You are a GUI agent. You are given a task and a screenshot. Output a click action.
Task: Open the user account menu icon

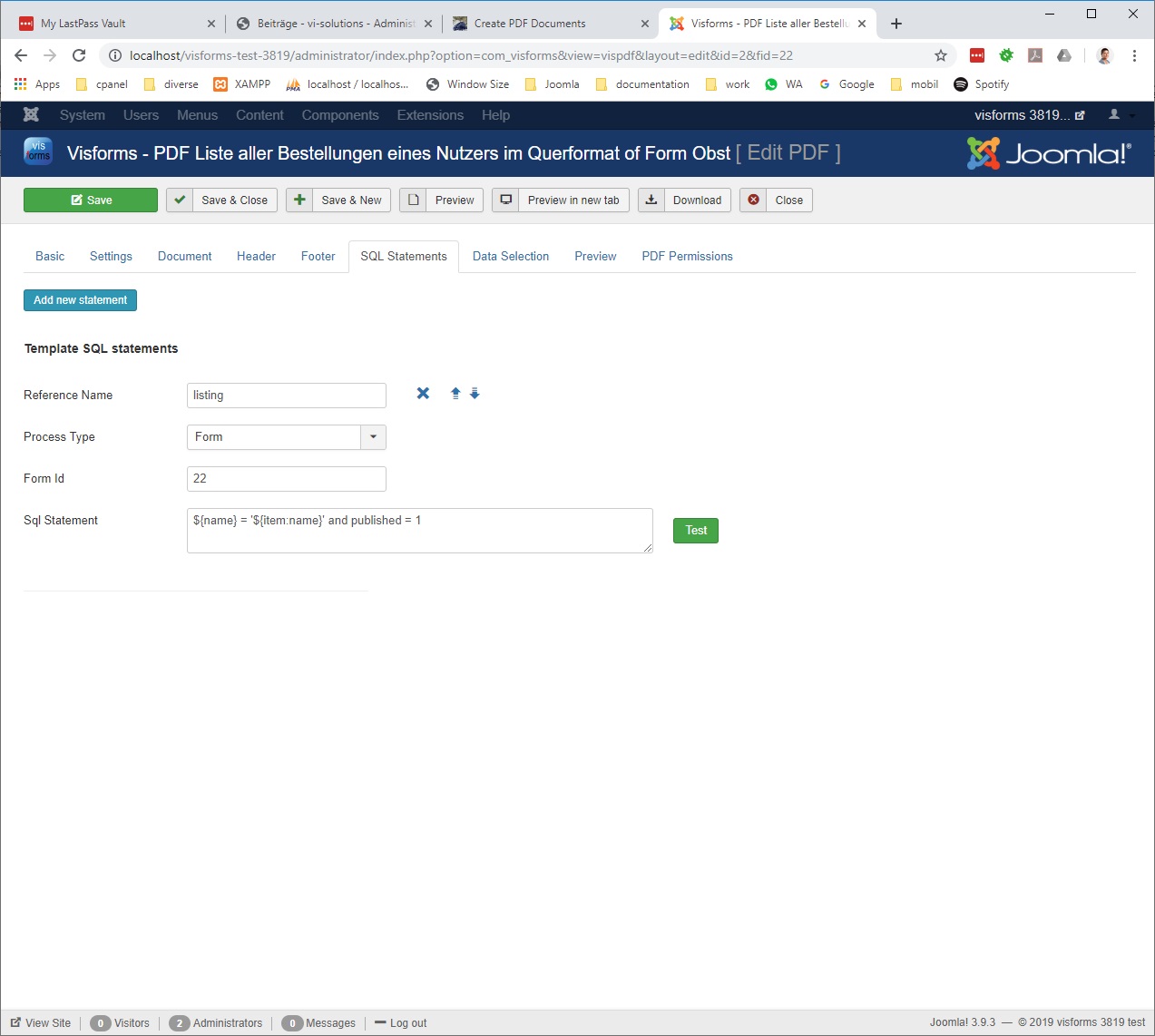1115,115
